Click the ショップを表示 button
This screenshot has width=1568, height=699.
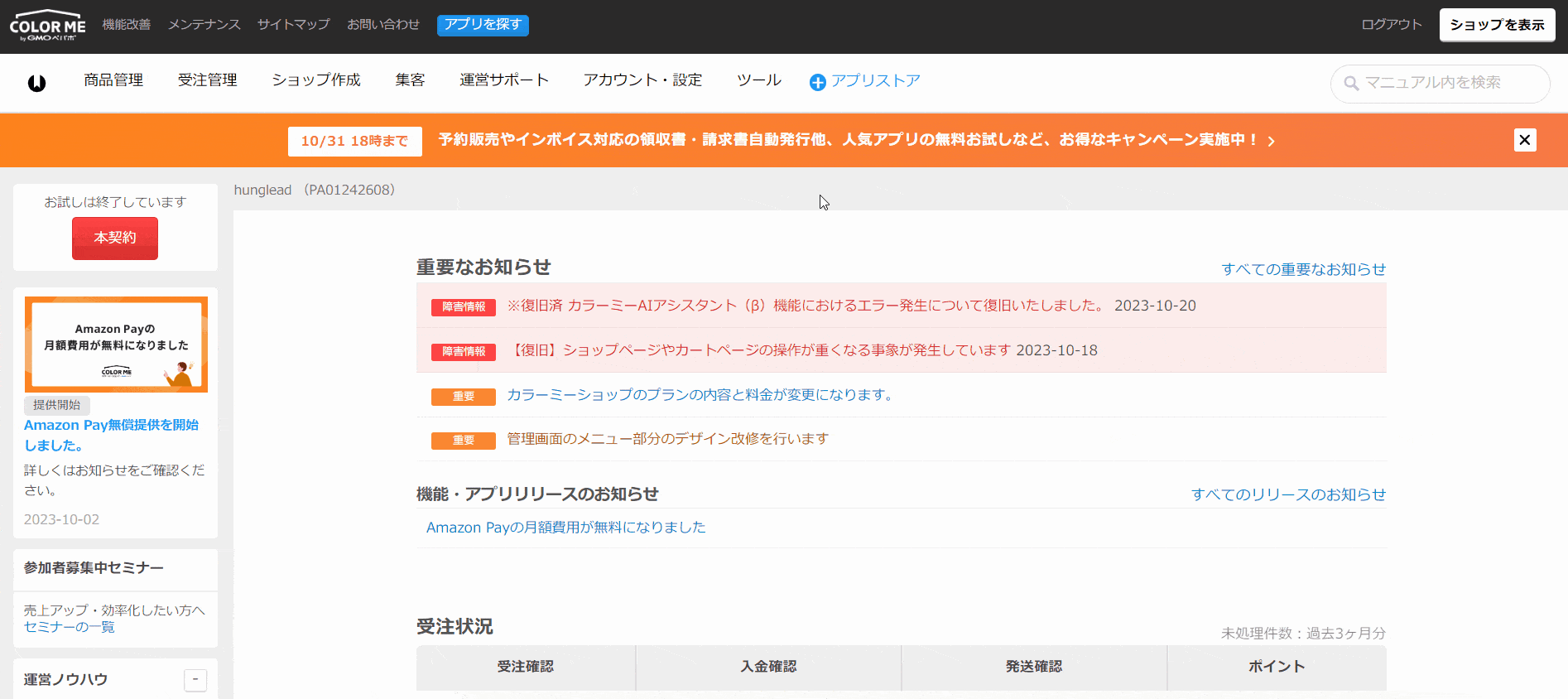pos(1497,25)
